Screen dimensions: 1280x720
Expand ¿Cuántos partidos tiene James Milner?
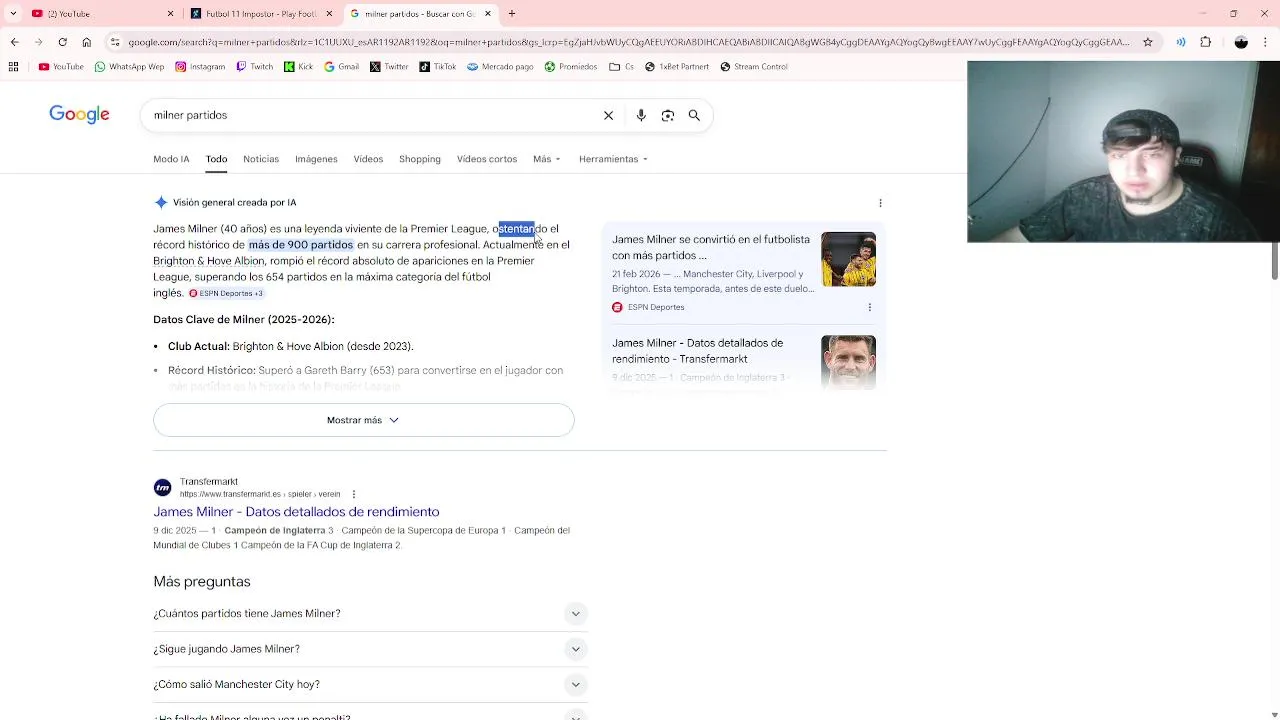370,613
